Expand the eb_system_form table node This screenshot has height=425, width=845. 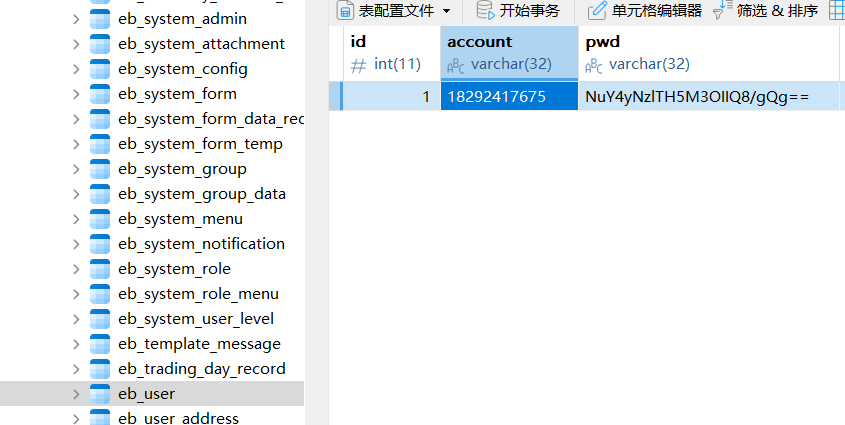(x=76, y=94)
